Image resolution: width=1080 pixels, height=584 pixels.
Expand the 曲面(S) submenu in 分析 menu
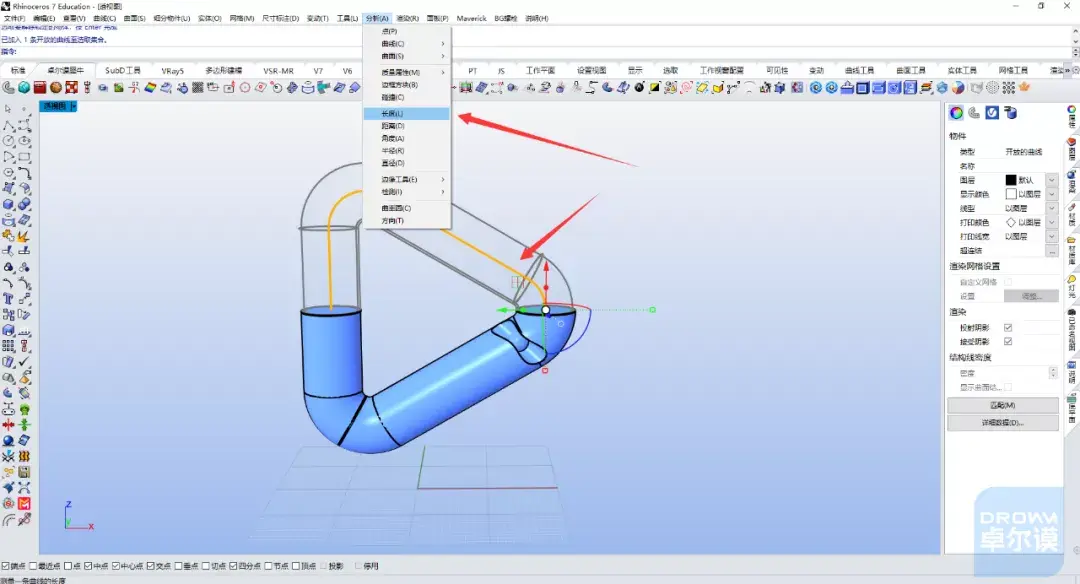pyautogui.click(x=406, y=56)
